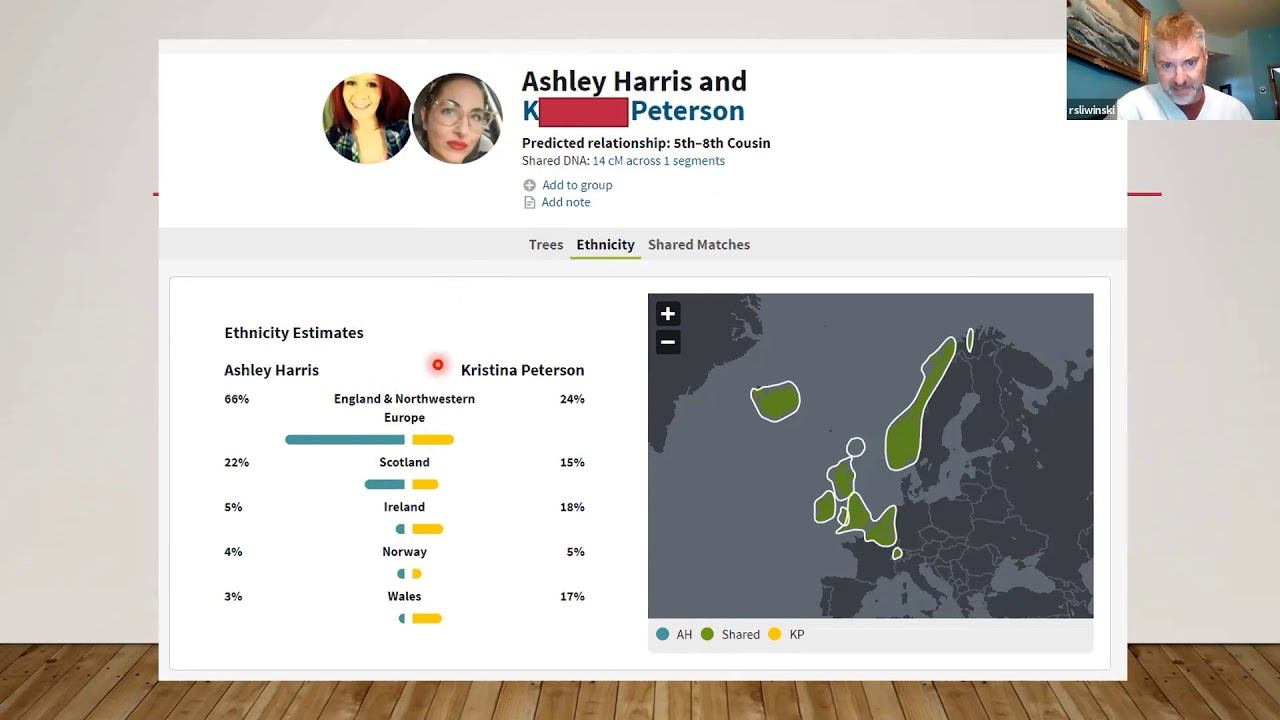The image size is (1280, 720).
Task: Zoom out on the ethnicity map
Action: point(668,342)
